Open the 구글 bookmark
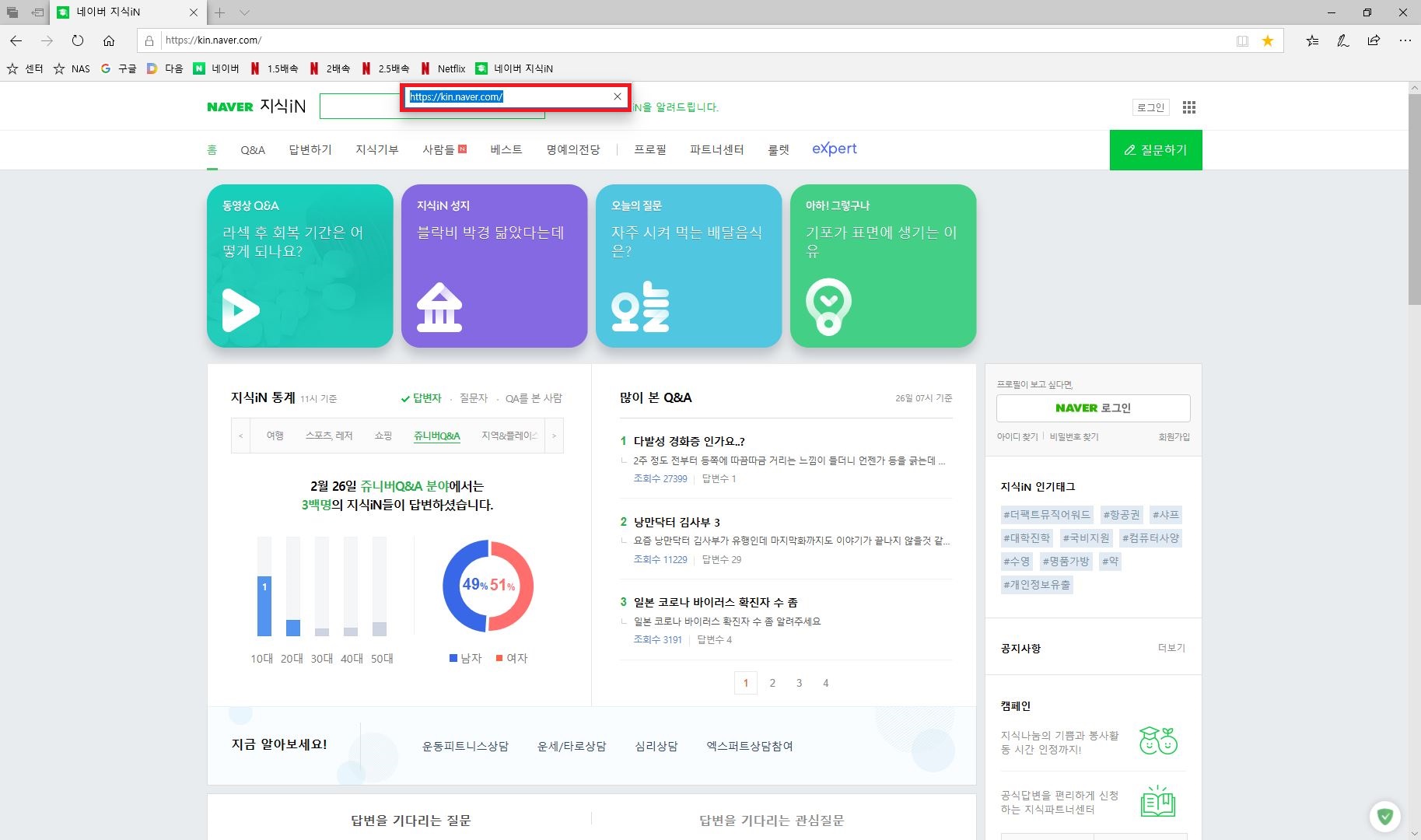 tap(118, 68)
